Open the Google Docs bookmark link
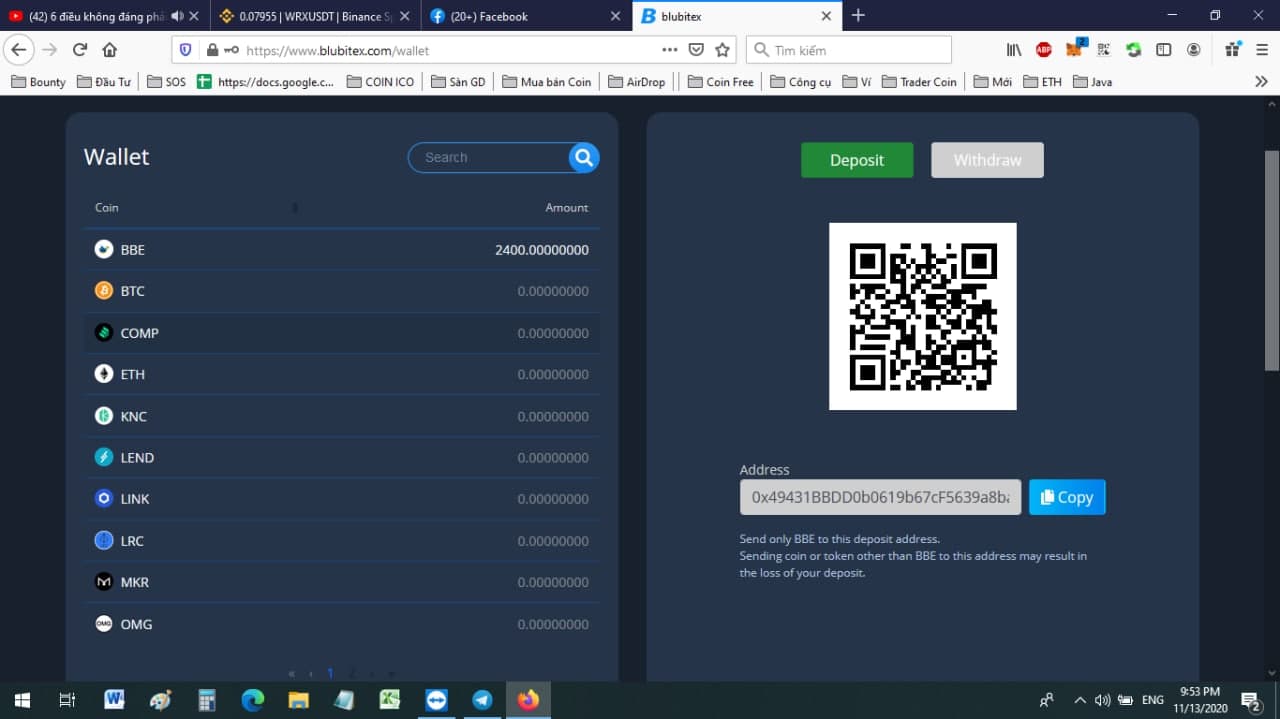 pos(266,82)
